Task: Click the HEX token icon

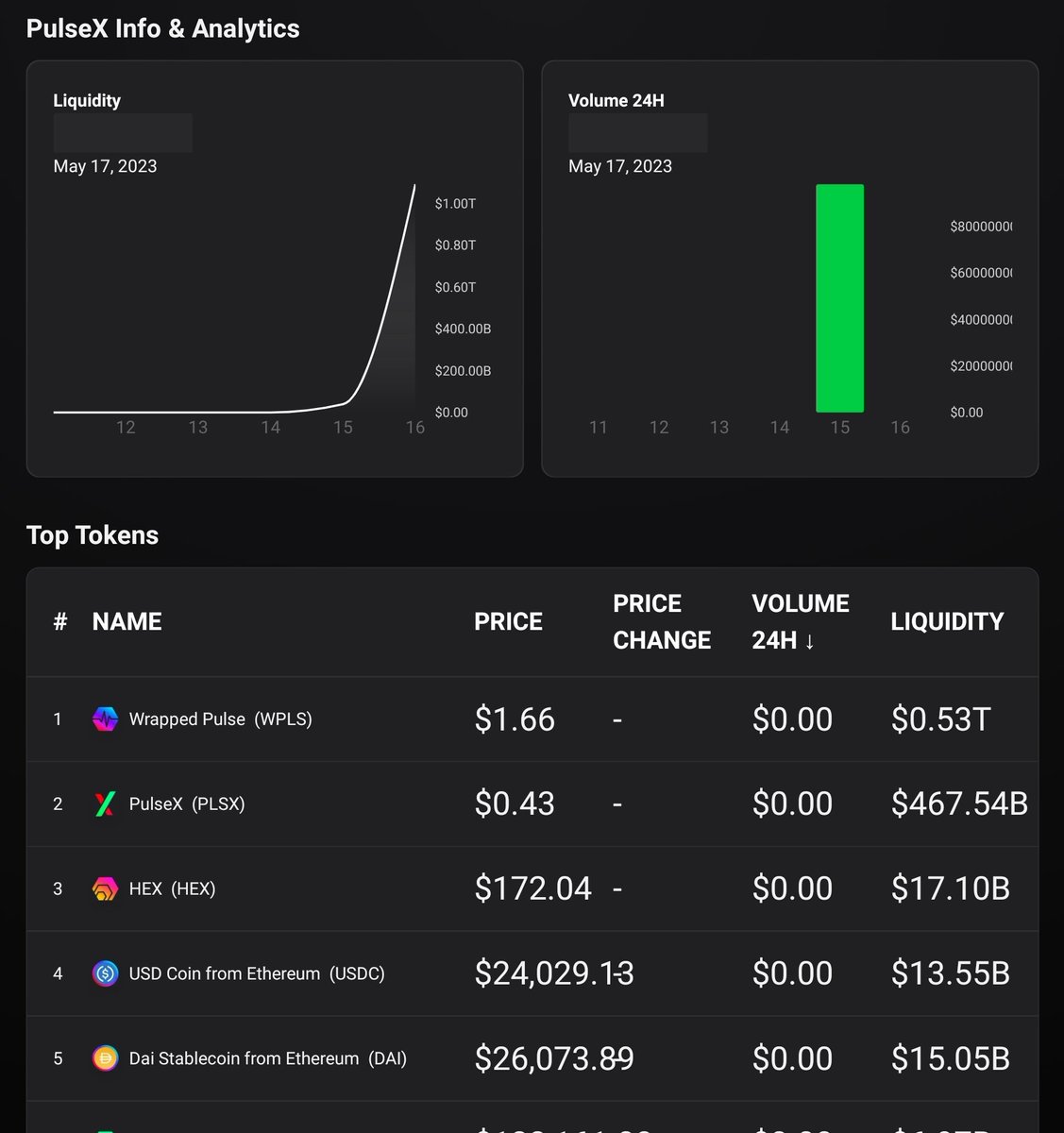Action: (x=105, y=889)
